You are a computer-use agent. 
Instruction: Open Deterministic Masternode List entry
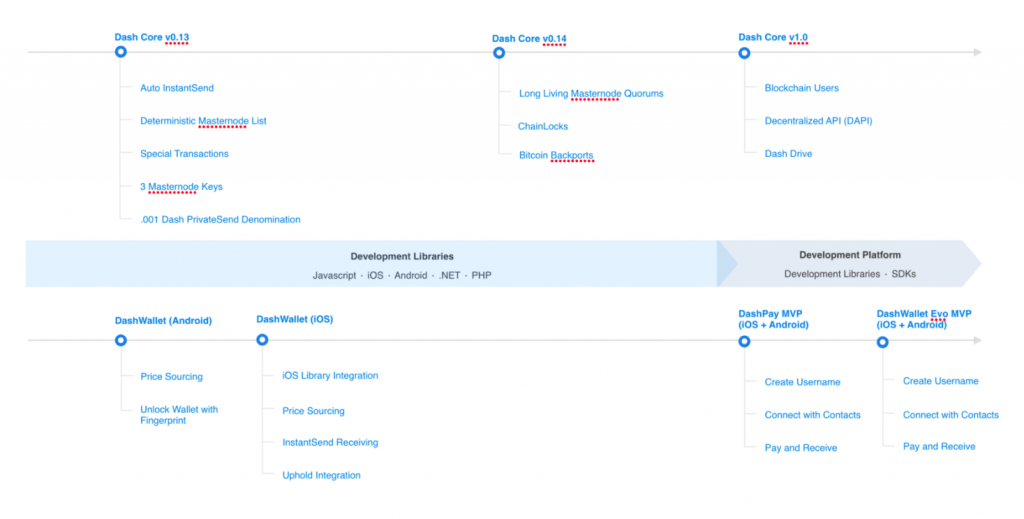(203, 121)
